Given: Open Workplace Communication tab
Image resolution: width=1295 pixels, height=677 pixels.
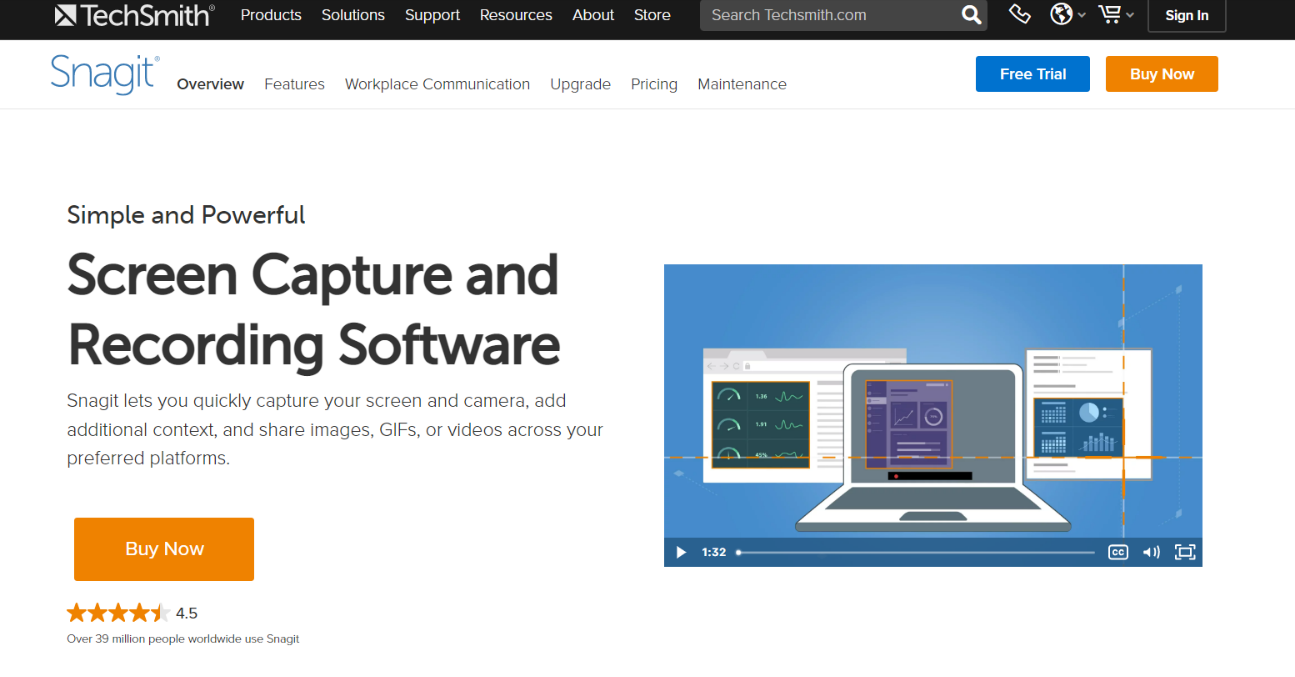Looking at the screenshot, I should [x=437, y=84].
